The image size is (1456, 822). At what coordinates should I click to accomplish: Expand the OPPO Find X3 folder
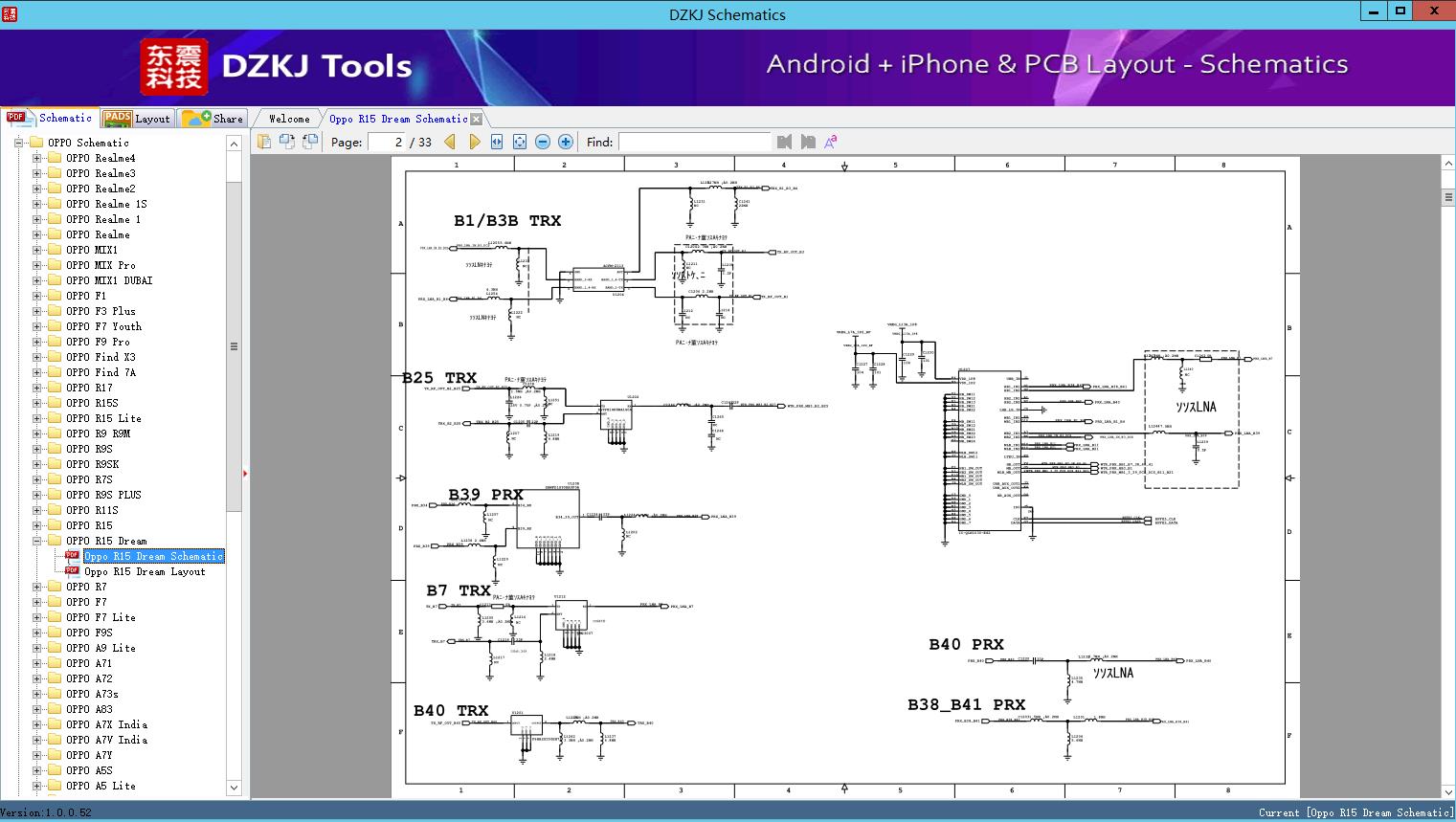pos(37,357)
